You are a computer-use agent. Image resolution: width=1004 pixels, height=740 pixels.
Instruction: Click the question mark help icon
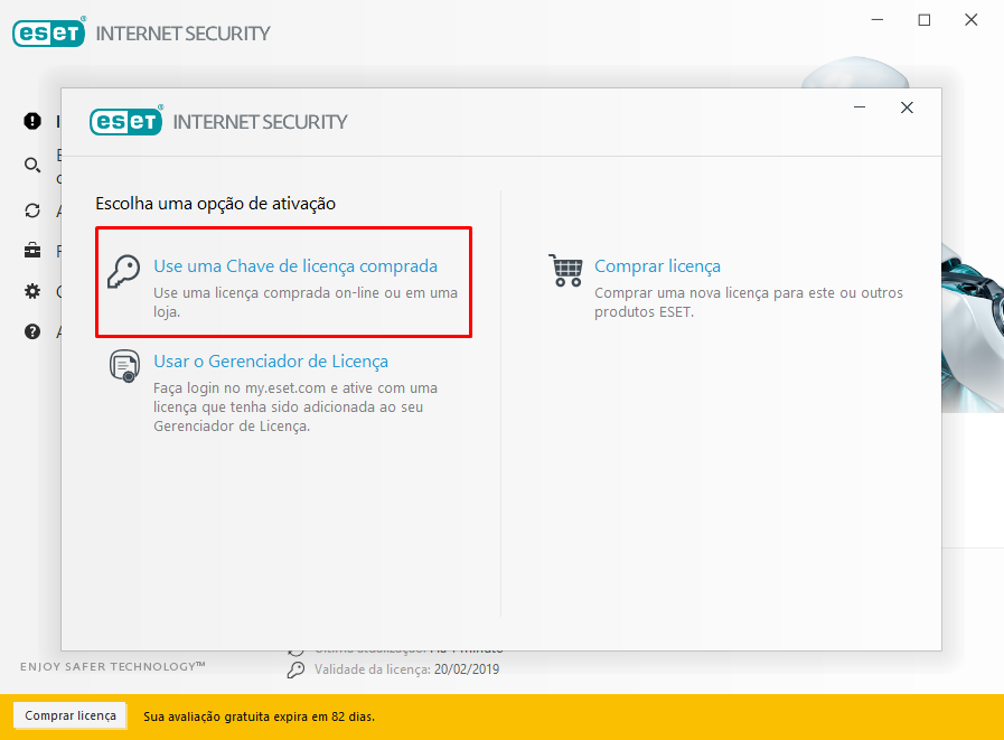click(33, 331)
